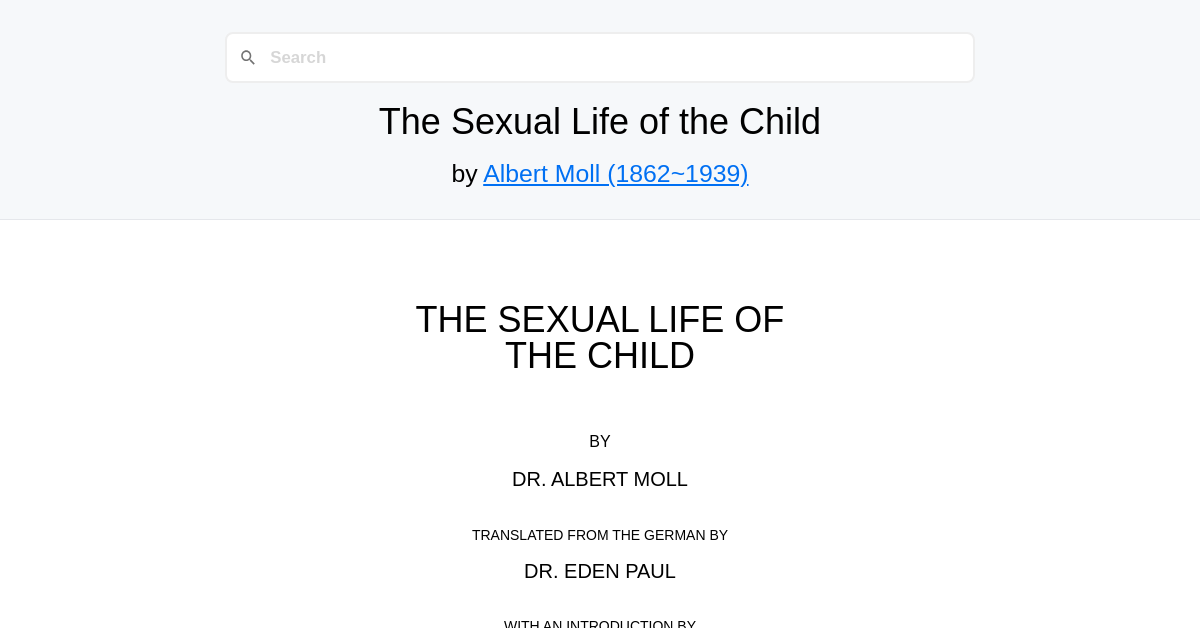Click the header title The Sexual Life of the Child
This screenshot has height=628, width=1200.
[599, 121]
